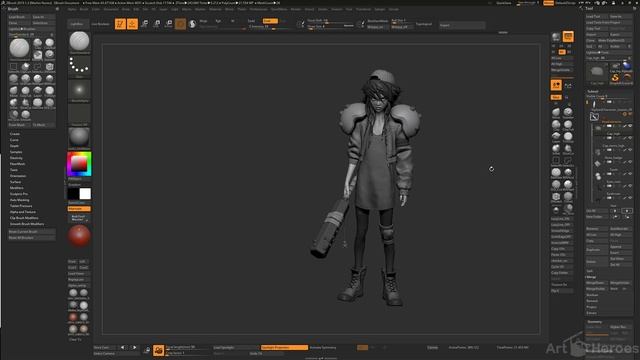Expand the Alpha and Texture section
Viewport: 640px width, 360px height.
23,212
